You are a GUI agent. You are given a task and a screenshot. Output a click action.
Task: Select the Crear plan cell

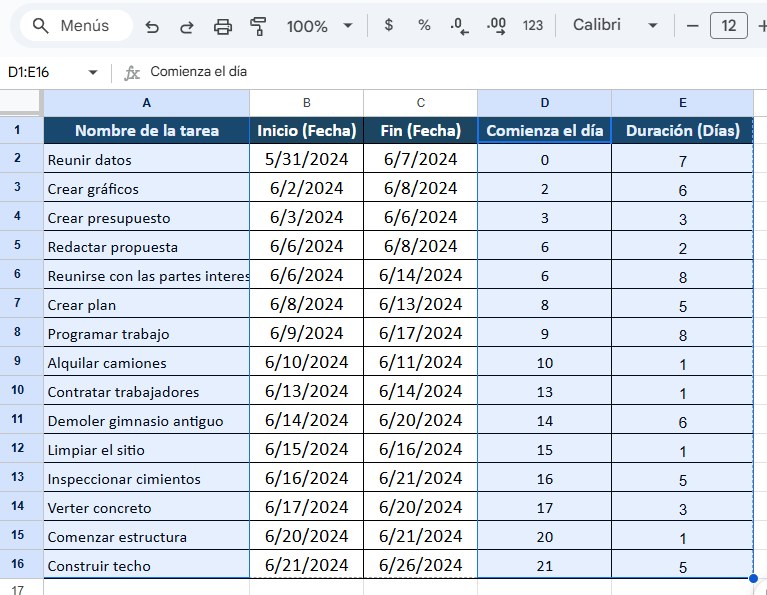coord(146,303)
